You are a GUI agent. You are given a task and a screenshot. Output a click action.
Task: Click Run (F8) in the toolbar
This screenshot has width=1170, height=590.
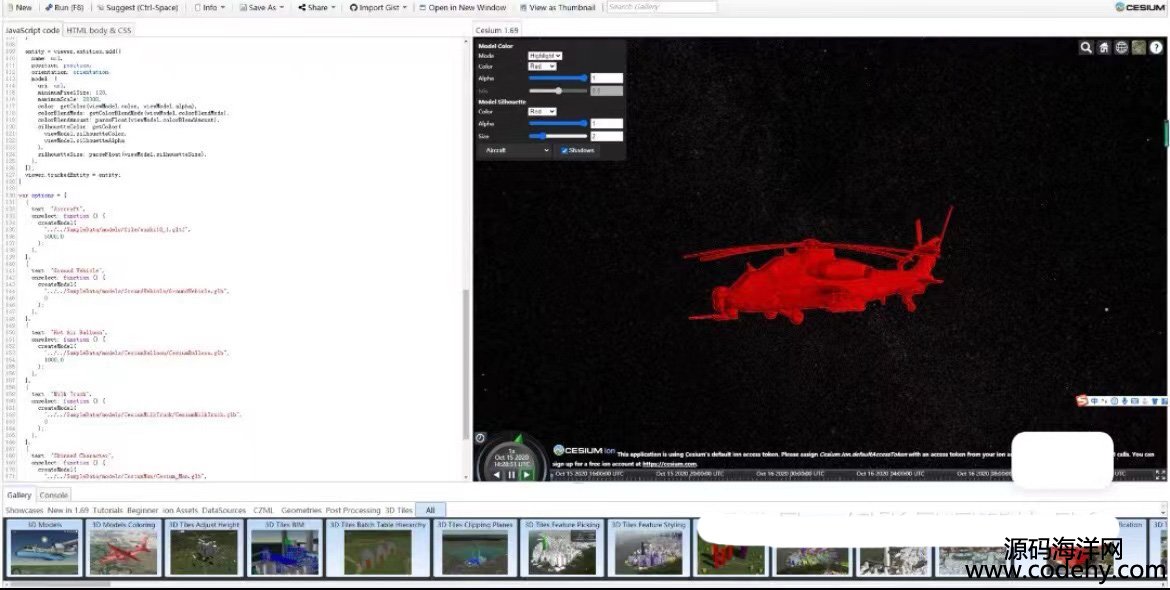click(65, 7)
